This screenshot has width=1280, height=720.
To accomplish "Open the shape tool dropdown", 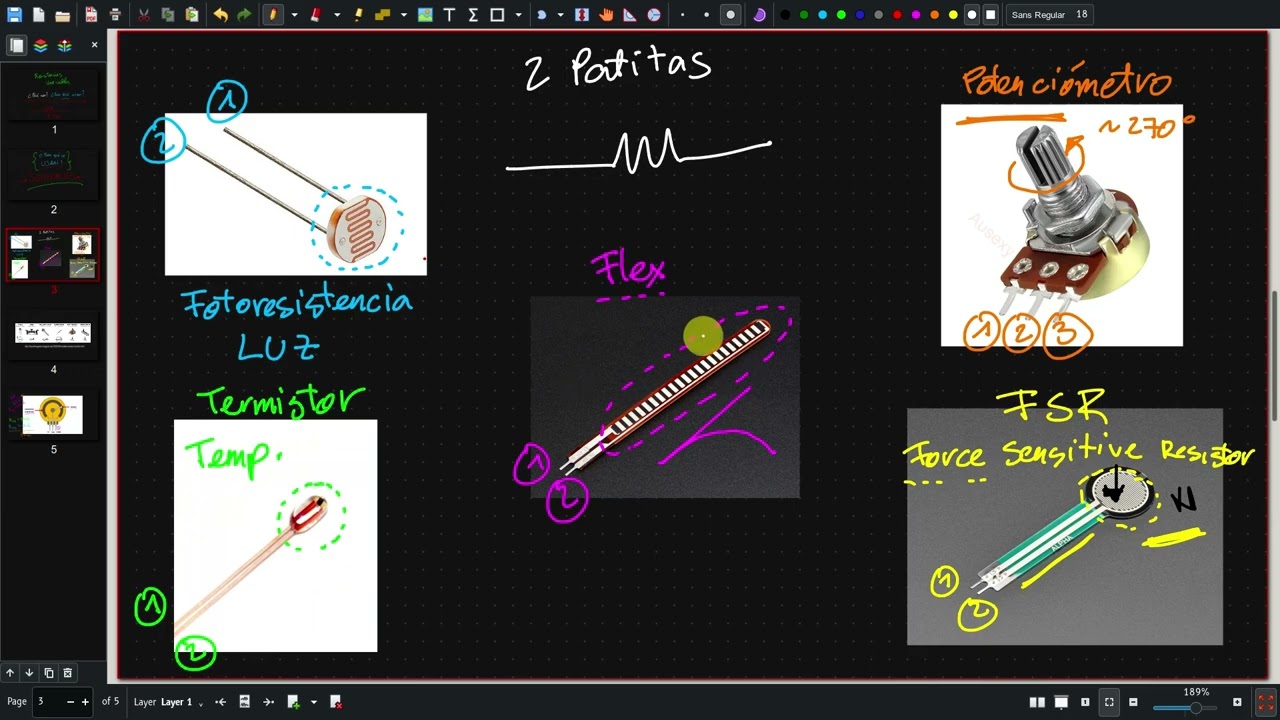I will pyautogui.click(x=518, y=15).
